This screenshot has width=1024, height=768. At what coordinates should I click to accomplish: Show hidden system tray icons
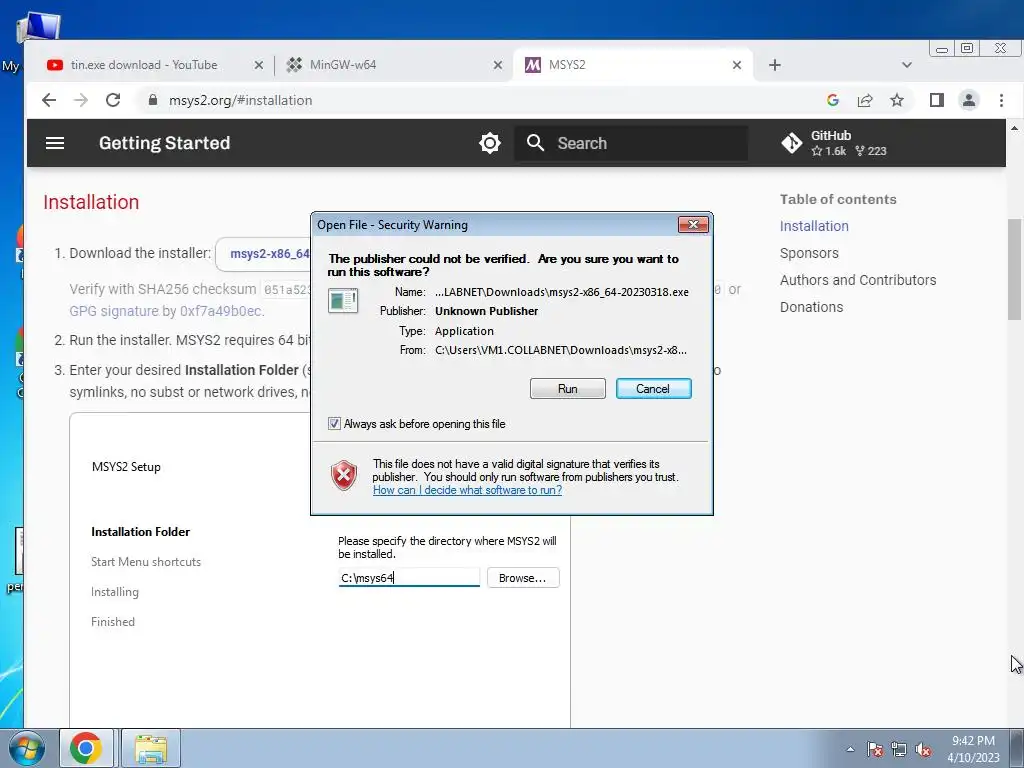pos(850,750)
